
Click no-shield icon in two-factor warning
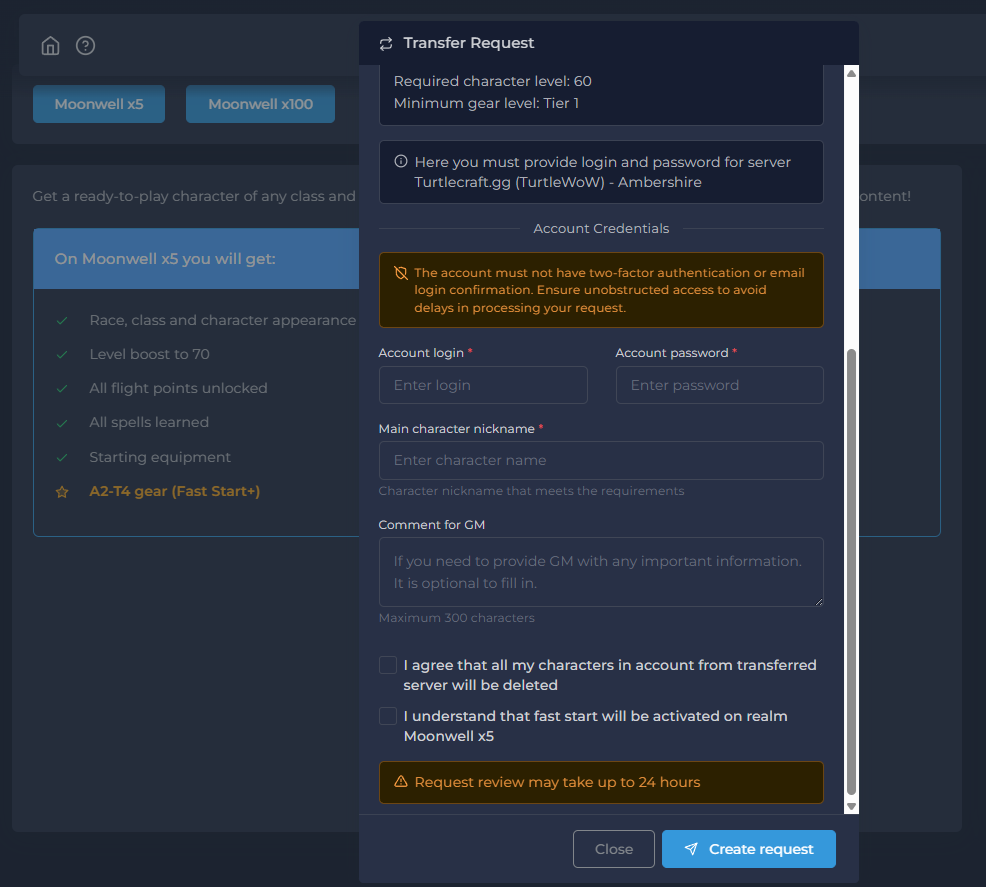pos(401,273)
